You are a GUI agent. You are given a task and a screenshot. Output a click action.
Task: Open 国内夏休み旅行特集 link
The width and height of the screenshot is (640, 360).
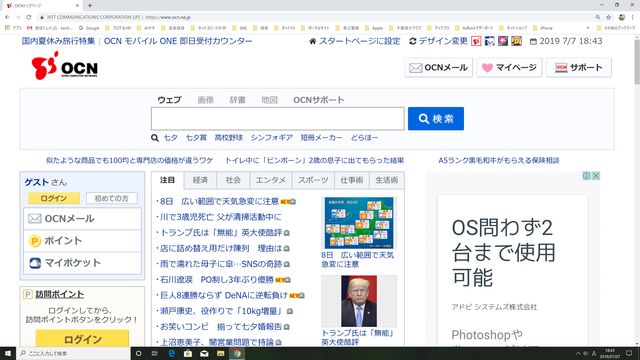[x=58, y=41]
